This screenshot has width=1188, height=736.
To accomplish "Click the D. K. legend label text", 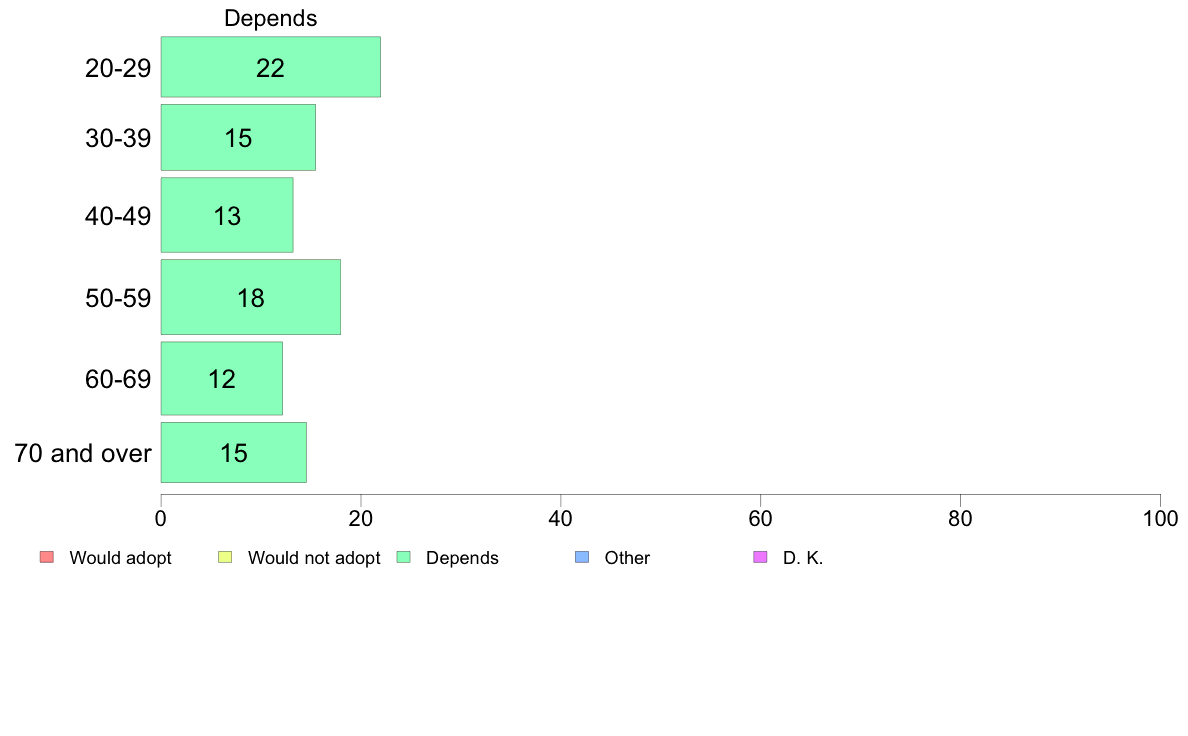I will pos(803,558).
